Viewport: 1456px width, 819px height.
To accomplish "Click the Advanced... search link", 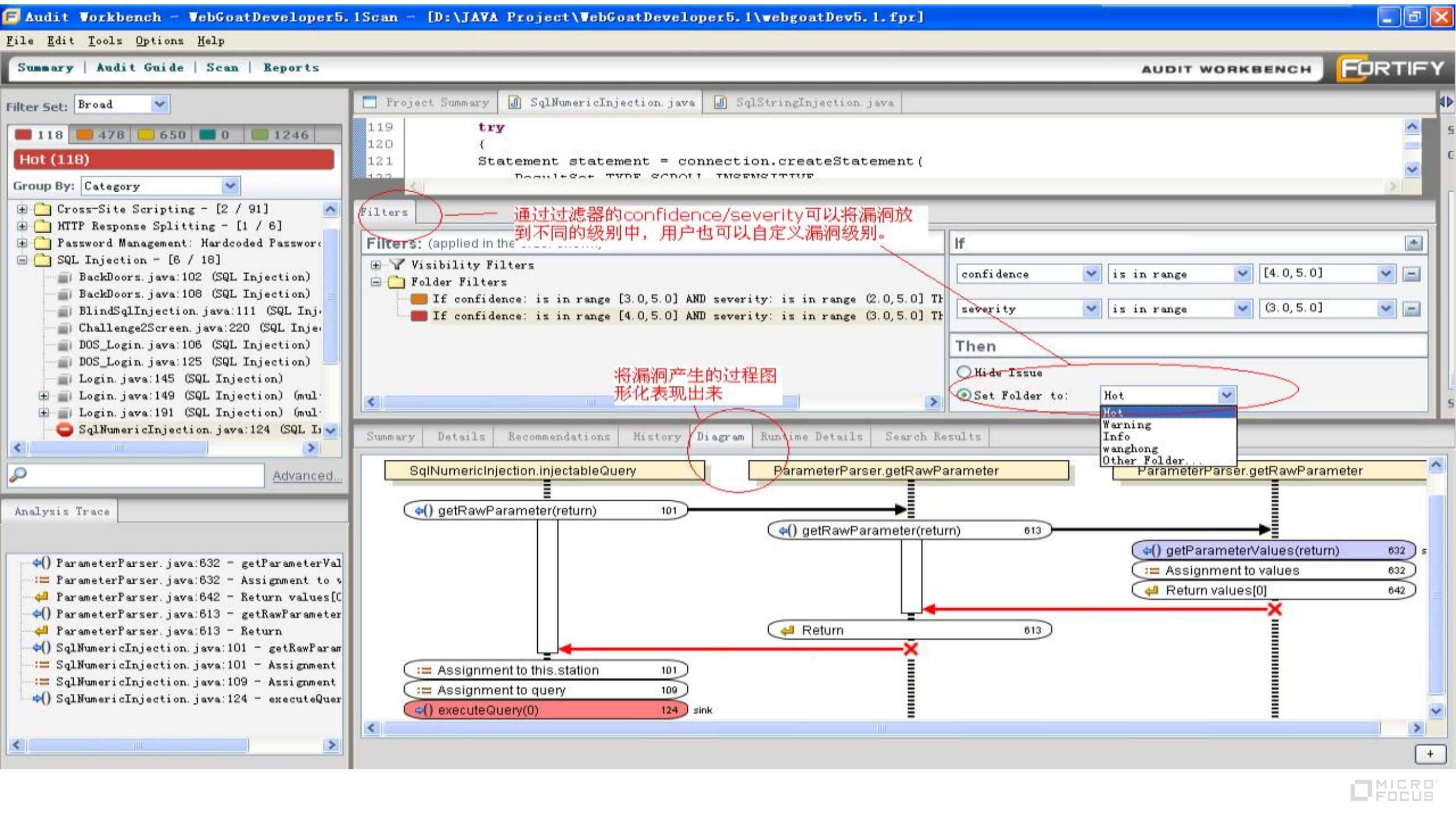I will point(307,476).
